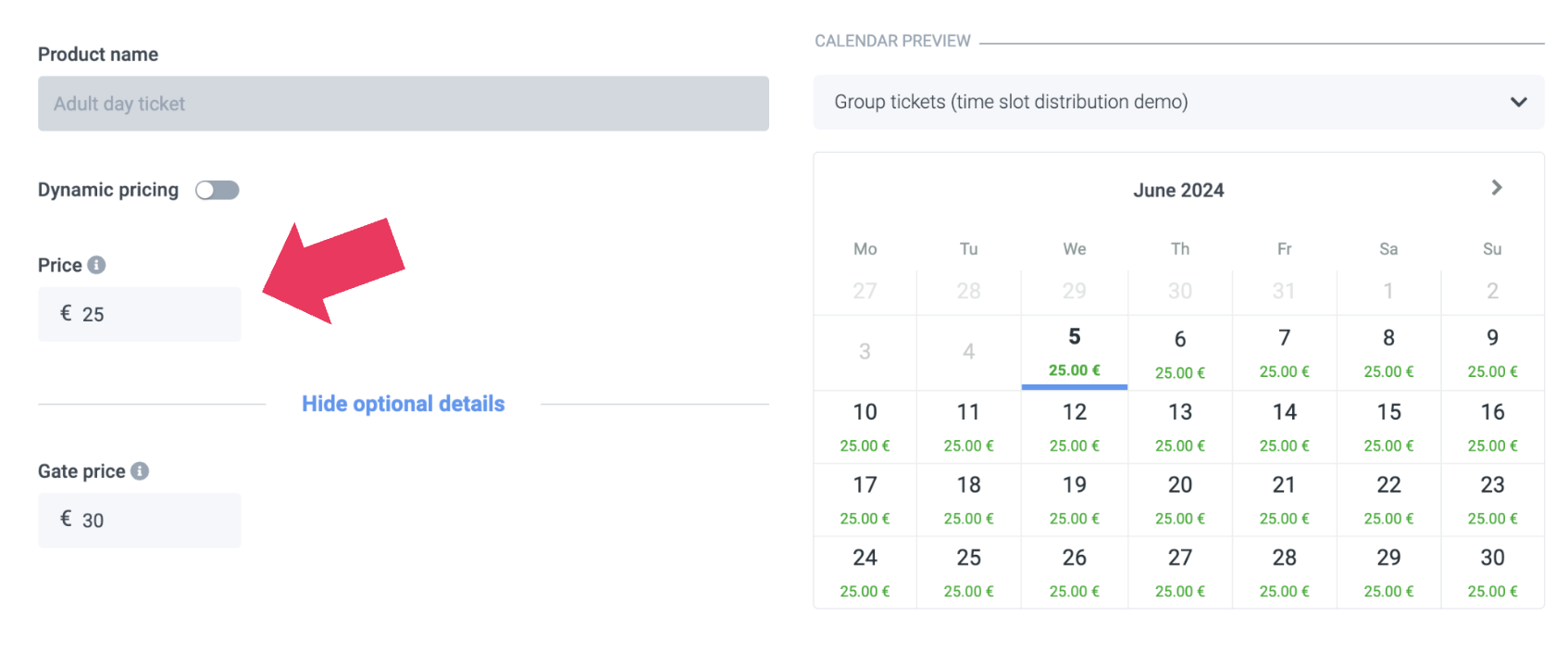The width and height of the screenshot is (1568, 665).
Task: Select June 24 calendar cell
Action: pyautogui.click(x=865, y=572)
